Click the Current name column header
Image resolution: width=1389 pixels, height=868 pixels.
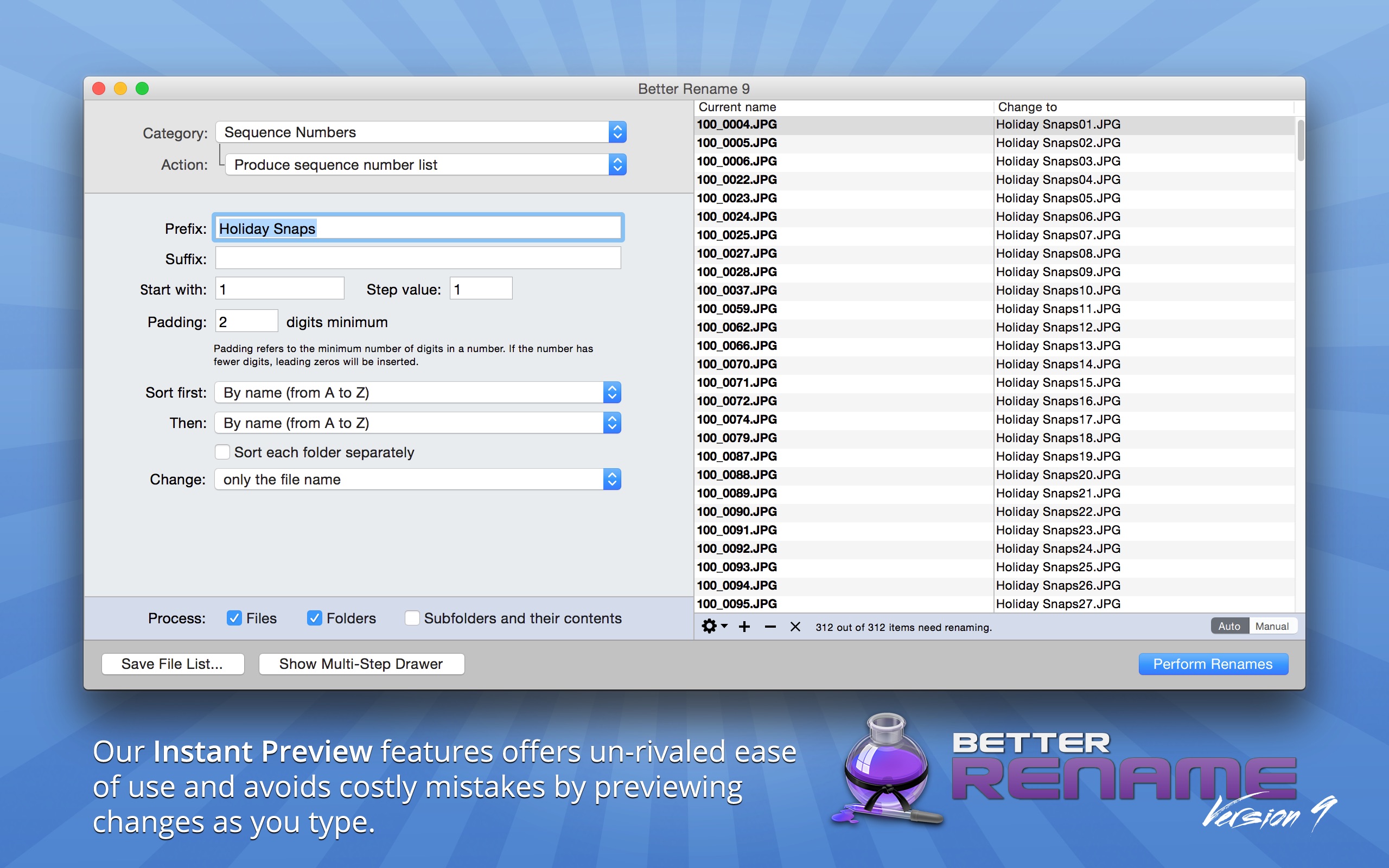pyautogui.click(x=843, y=107)
